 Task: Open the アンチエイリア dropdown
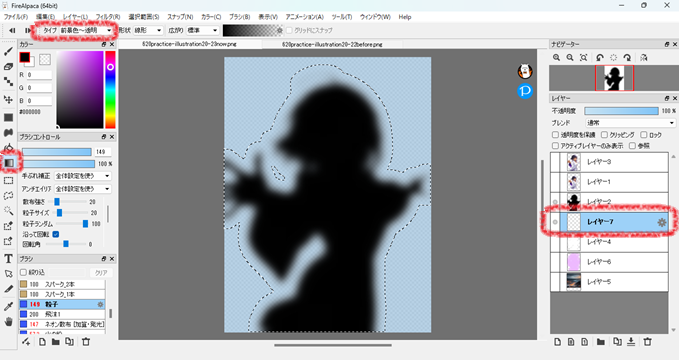pos(83,189)
